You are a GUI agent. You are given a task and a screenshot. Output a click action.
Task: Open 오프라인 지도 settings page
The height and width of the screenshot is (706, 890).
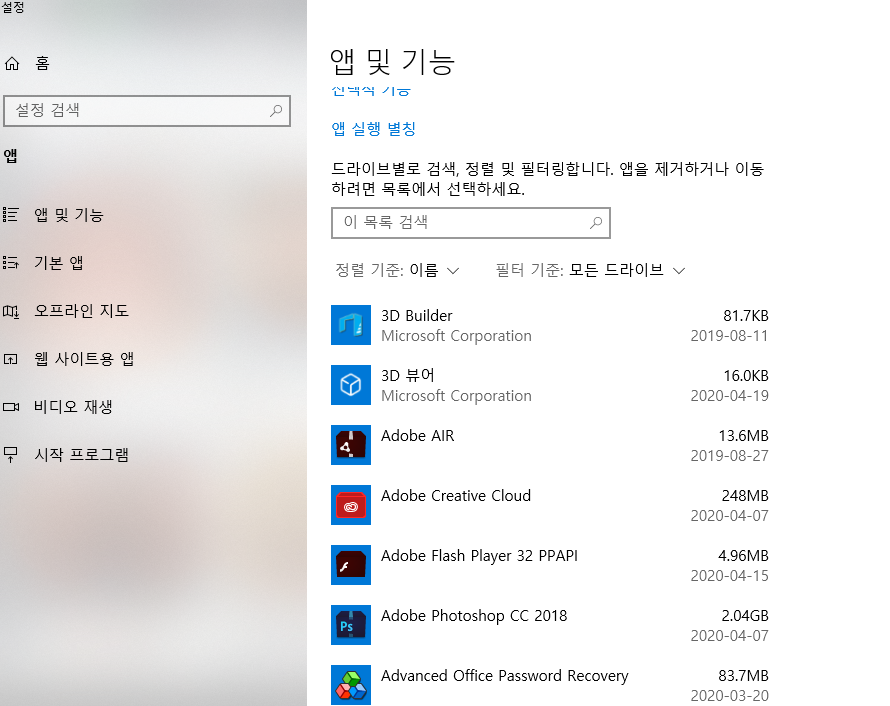click(81, 311)
